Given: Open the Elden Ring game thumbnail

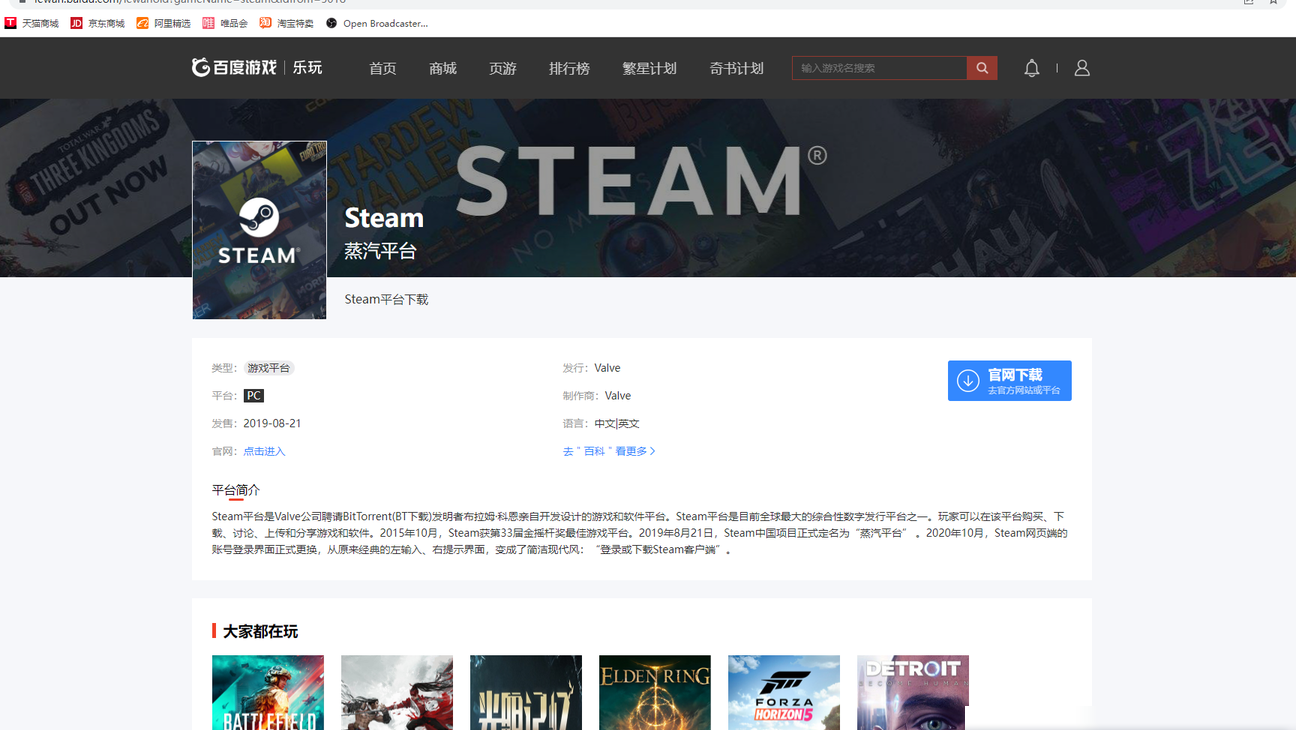Looking at the screenshot, I should point(655,692).
